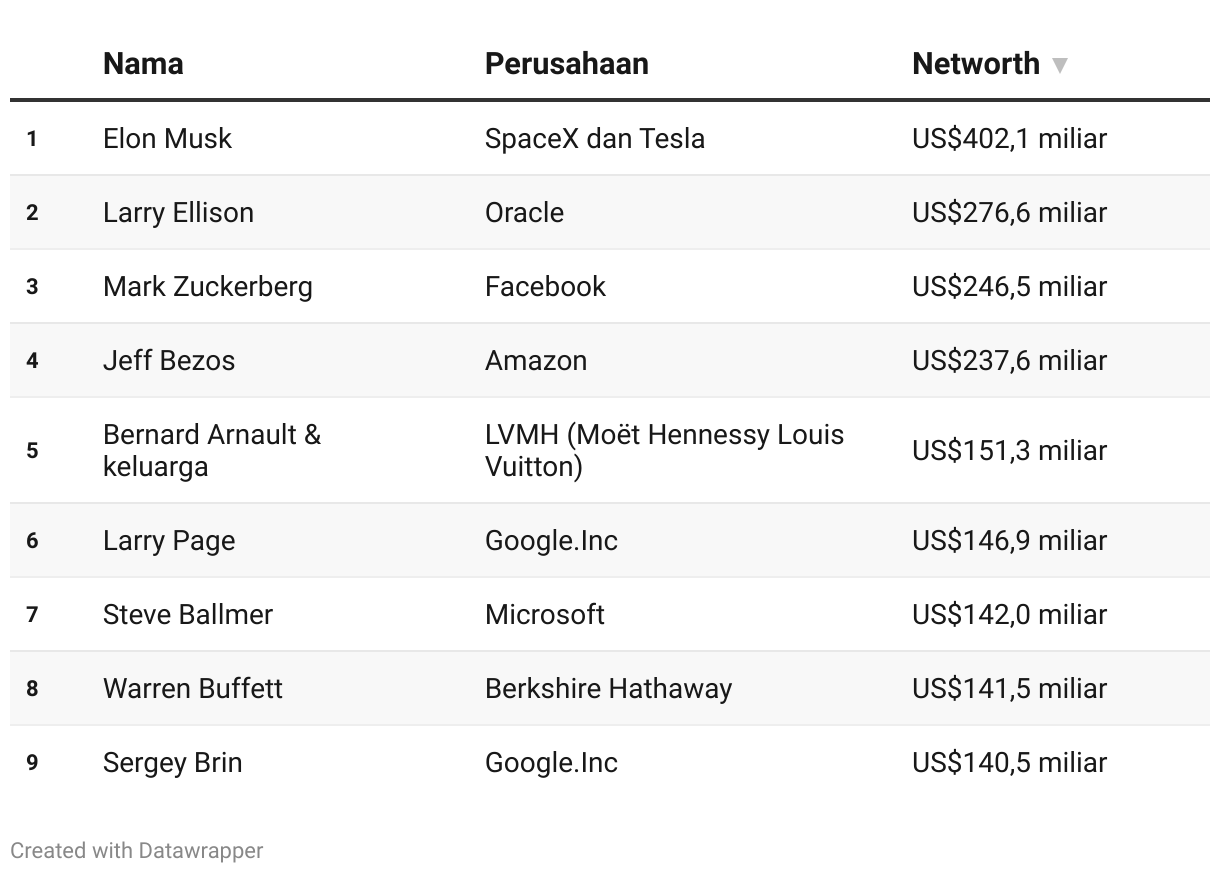This screenshot has height=874, width=1220.
Task: Click the Perusahaan column header
Action: [567, 64]
